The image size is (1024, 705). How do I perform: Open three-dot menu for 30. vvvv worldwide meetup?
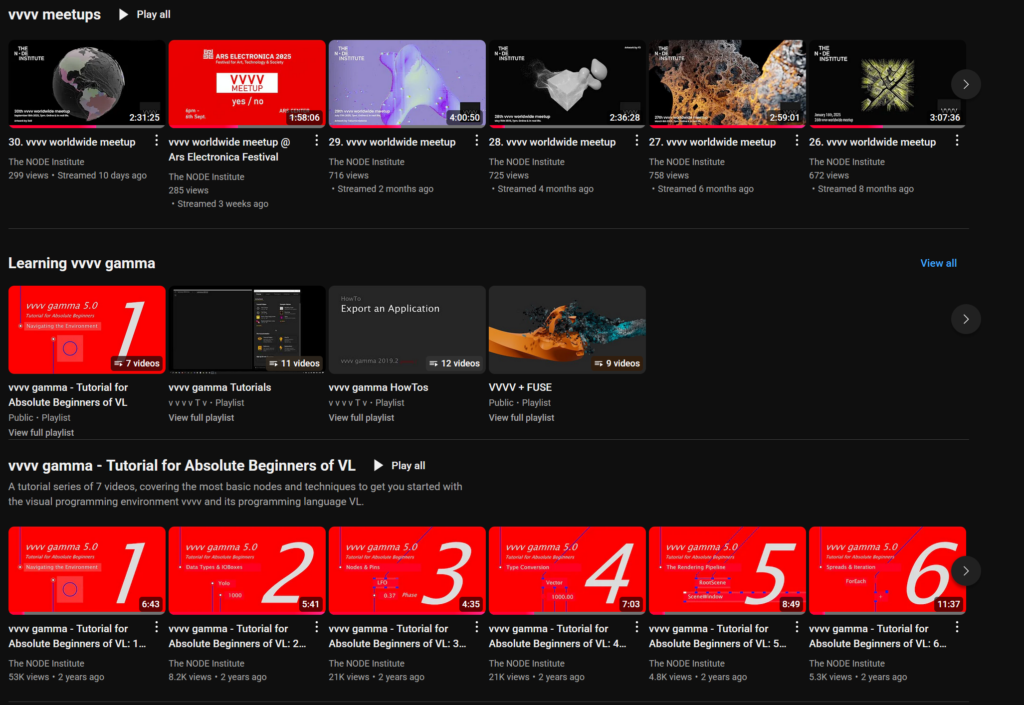[157, 142]
